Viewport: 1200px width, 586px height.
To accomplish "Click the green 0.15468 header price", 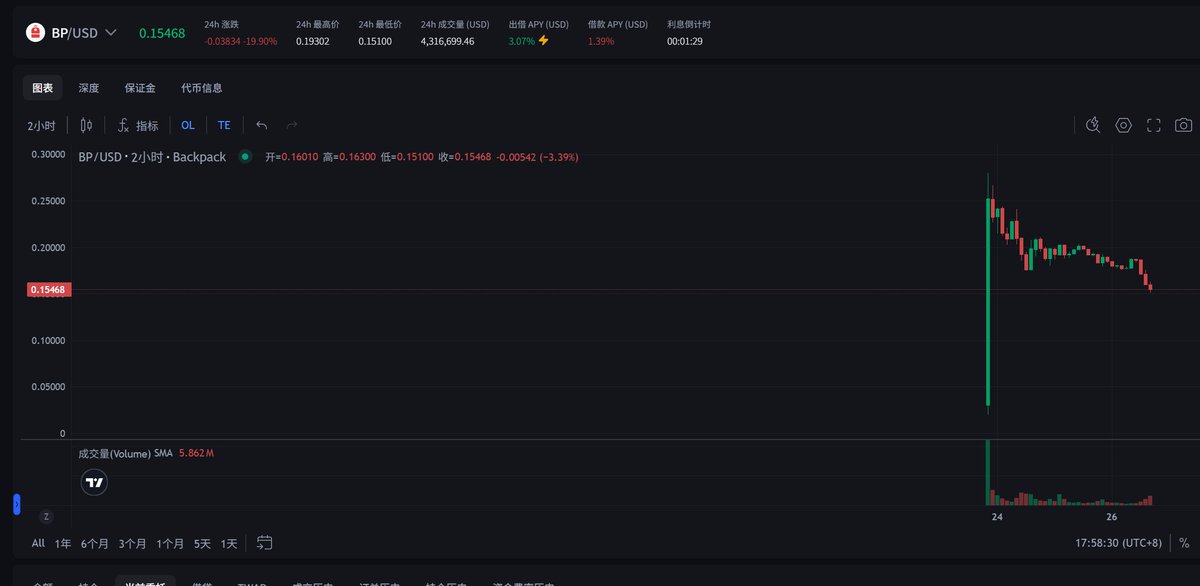I will [x=162, y=33].
